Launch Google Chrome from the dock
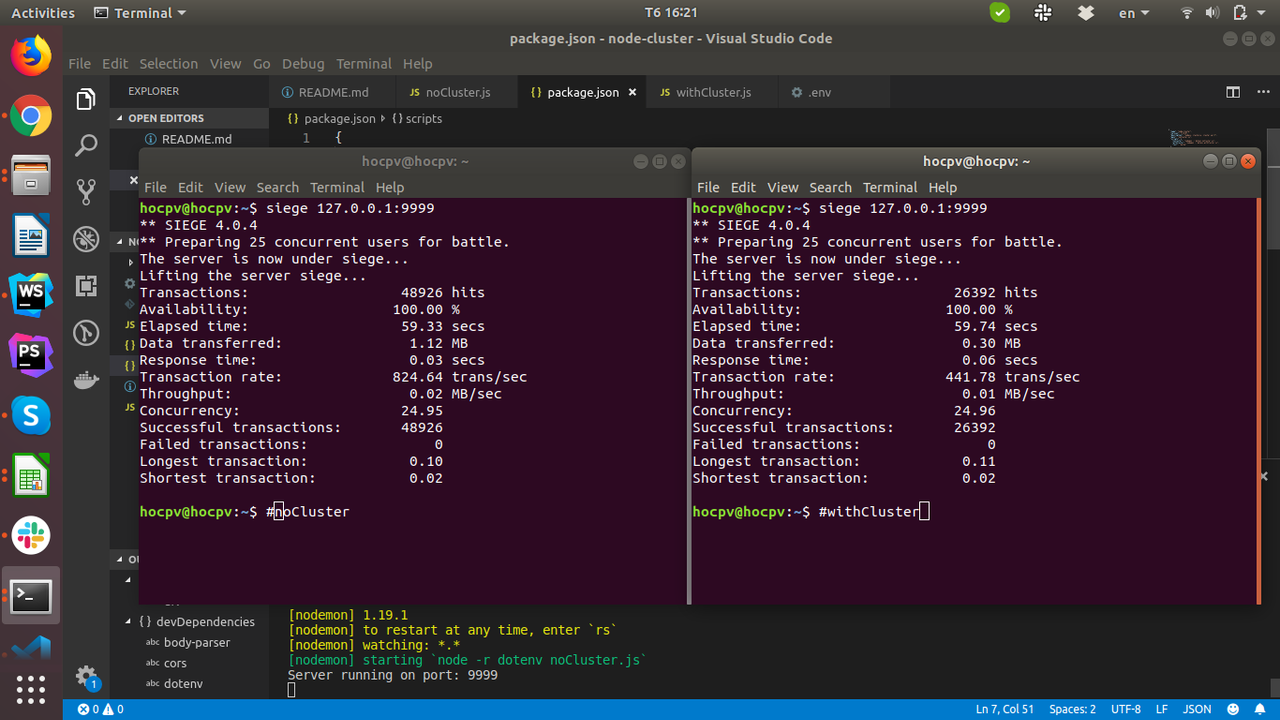 point(31,117)
